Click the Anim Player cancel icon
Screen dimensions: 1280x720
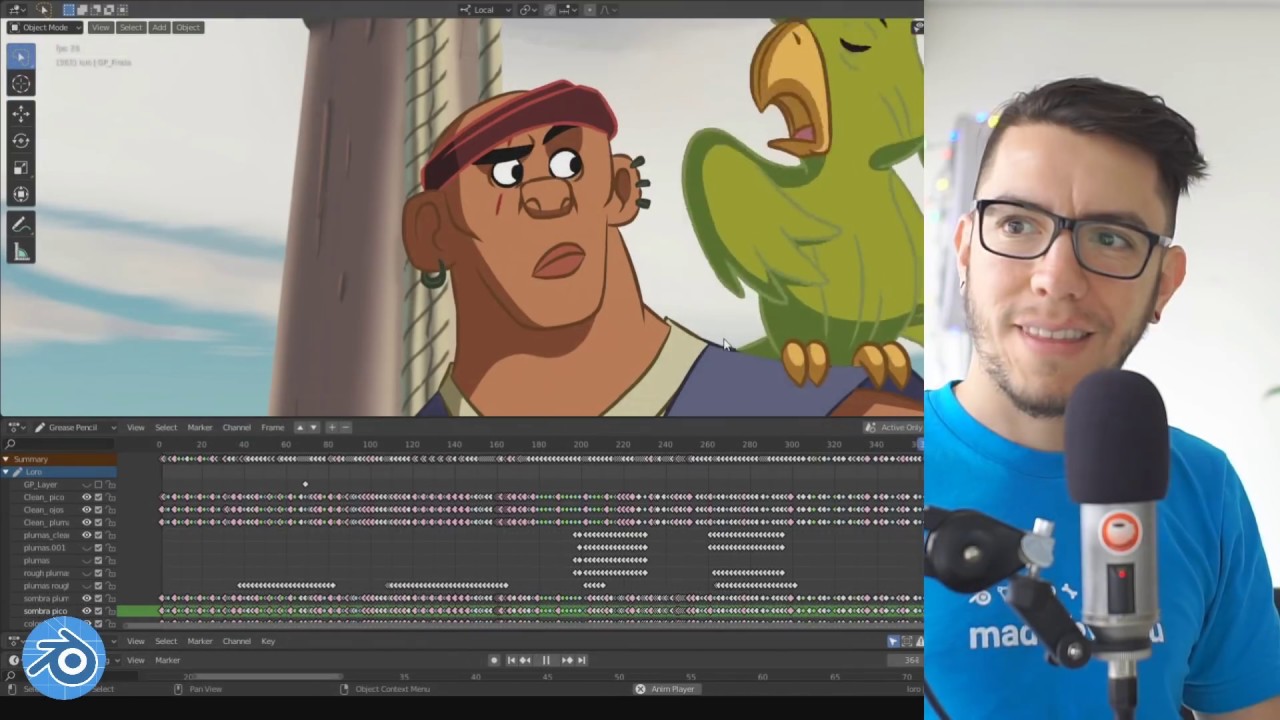(x=640, y=689)
